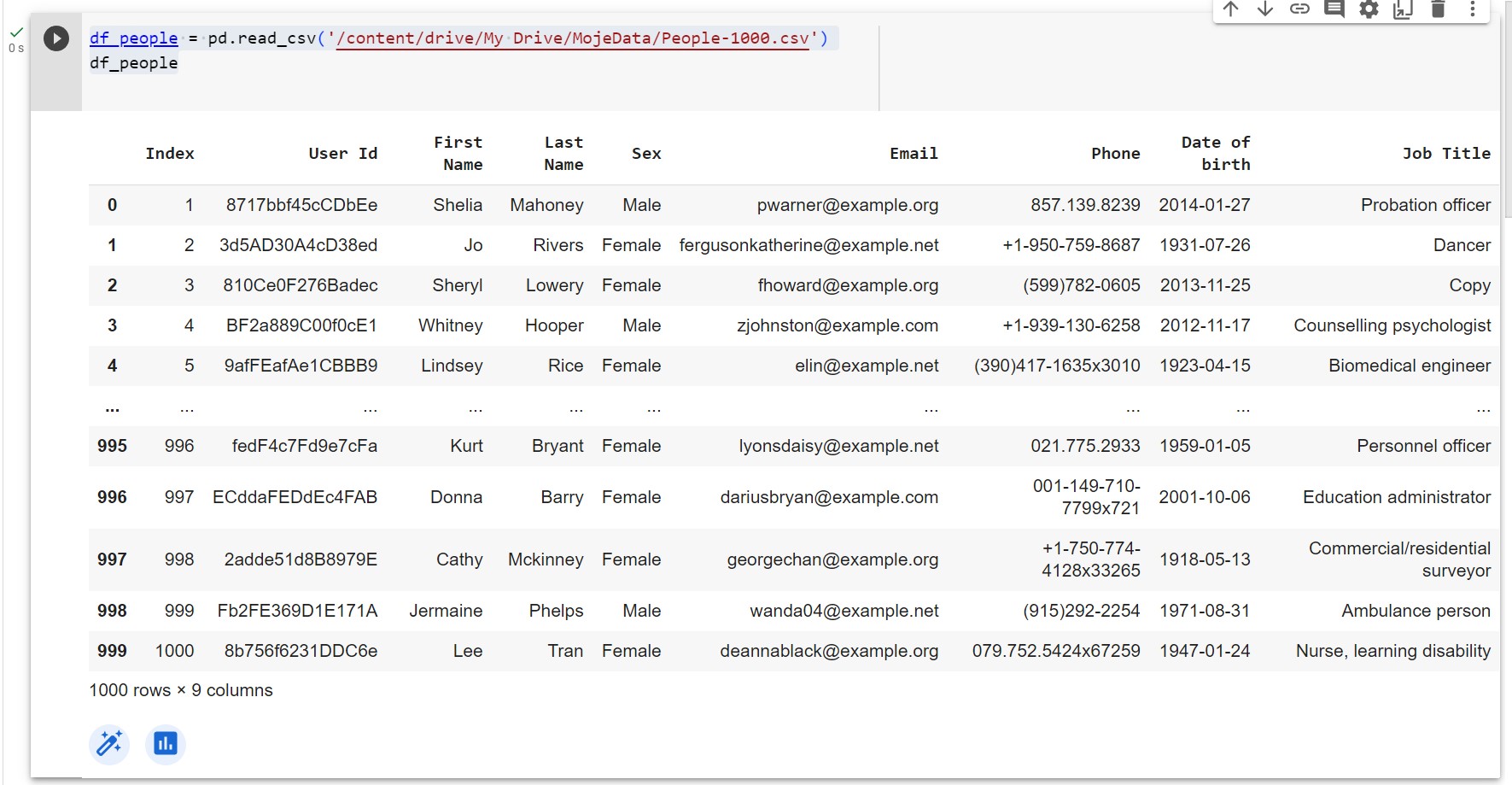This screenshot has height=785, width=1512.
Task: Copy link to cell using chain icon
Action: [x=1299, y=9]
